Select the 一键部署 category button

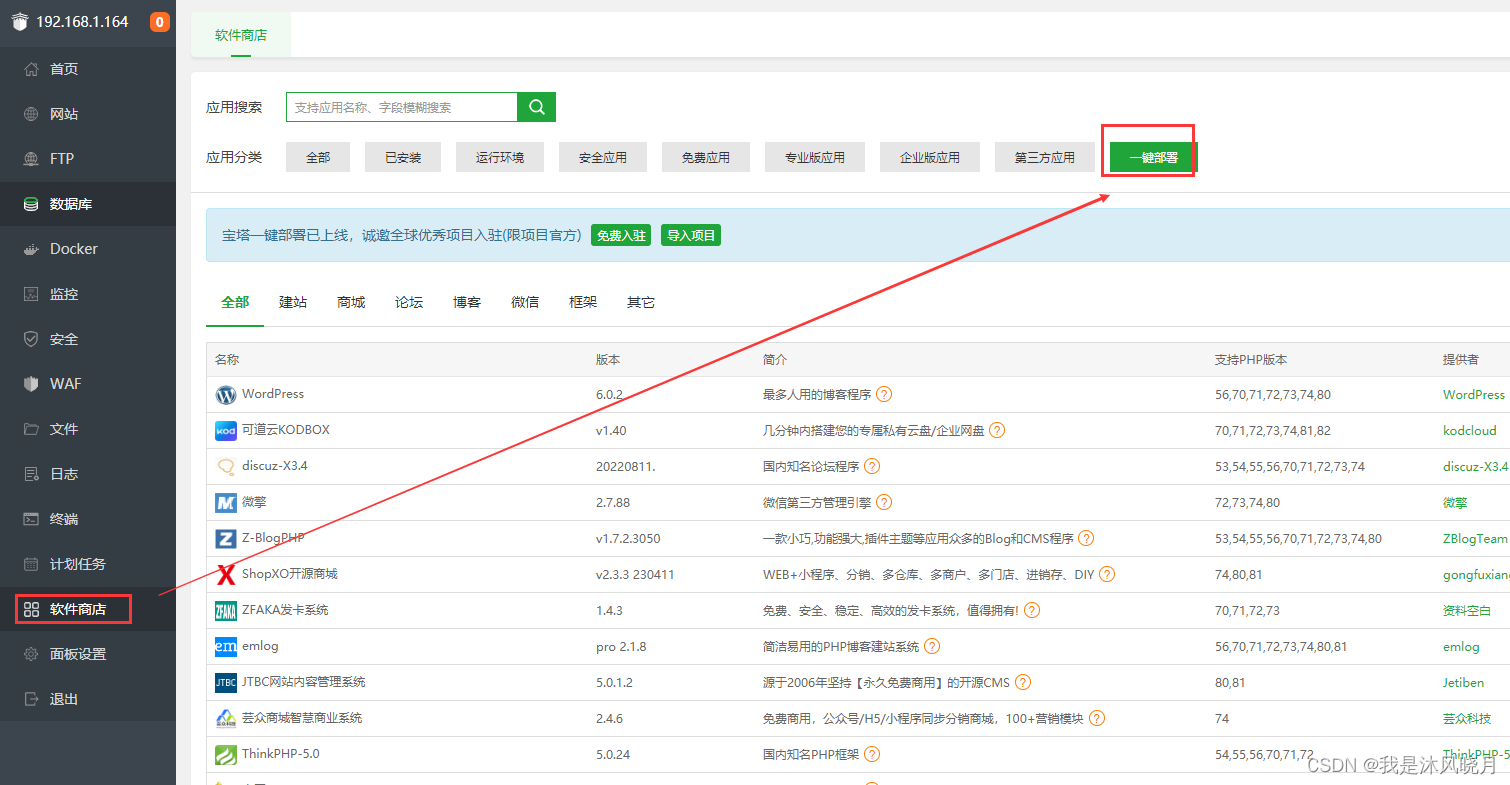(x=1154, y=157)
